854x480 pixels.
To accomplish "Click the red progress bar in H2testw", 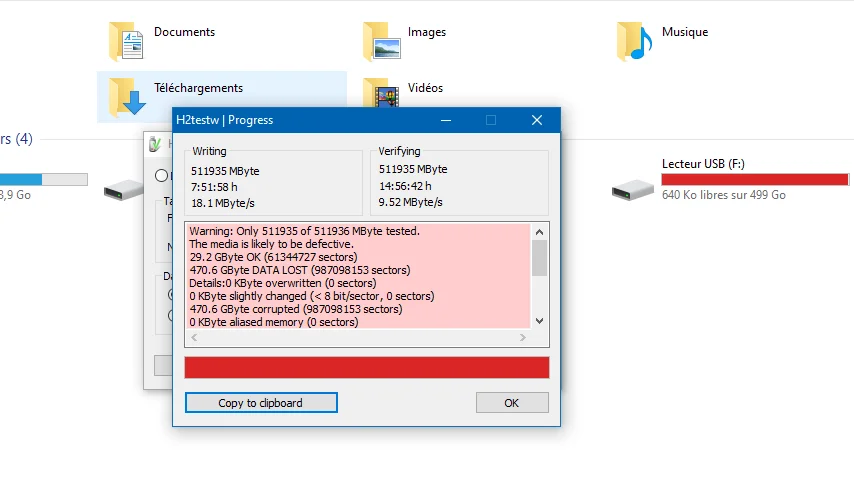I will point(367,367).
